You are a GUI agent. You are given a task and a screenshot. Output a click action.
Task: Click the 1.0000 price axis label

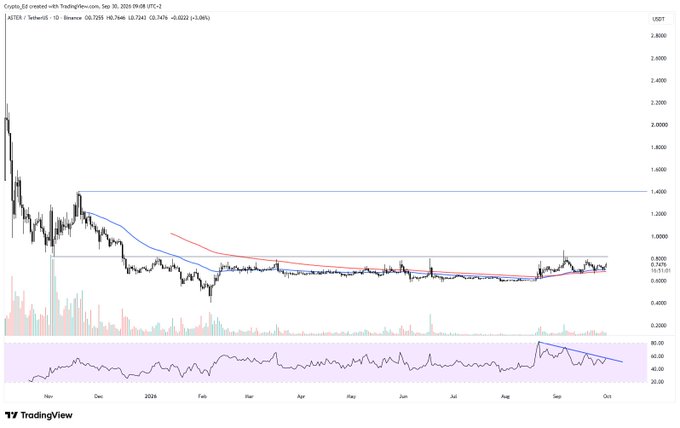pyautogui.click(x=658, y=237)
